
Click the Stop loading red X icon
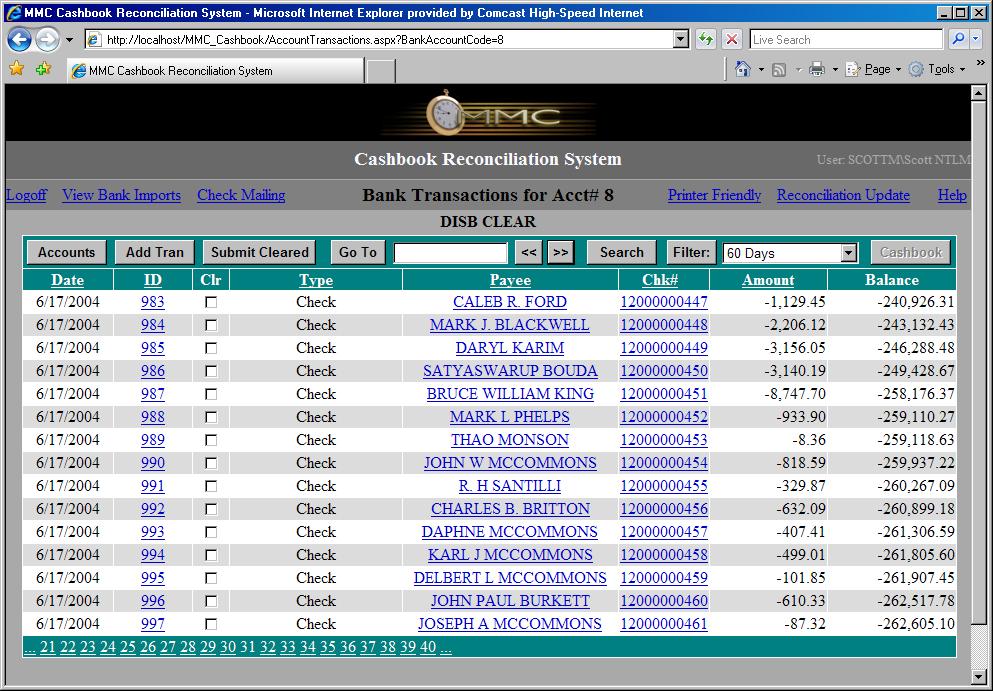(731, 40)
